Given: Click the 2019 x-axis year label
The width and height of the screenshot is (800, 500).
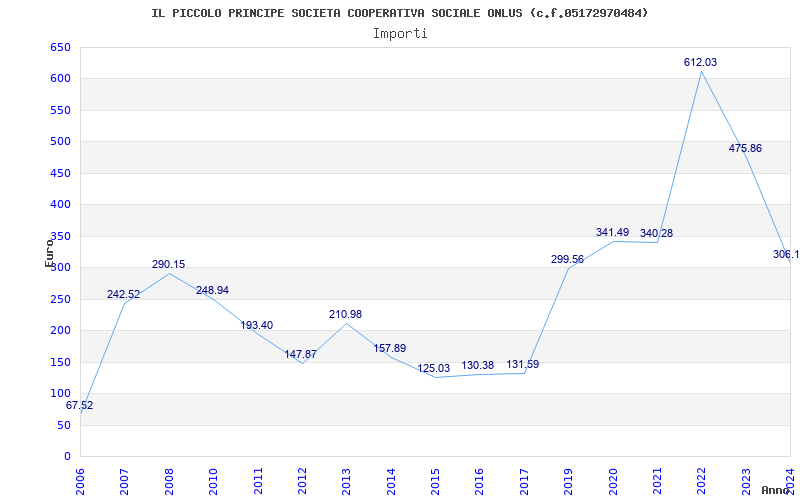Looking at the screenshot, I should coord(568,481).
